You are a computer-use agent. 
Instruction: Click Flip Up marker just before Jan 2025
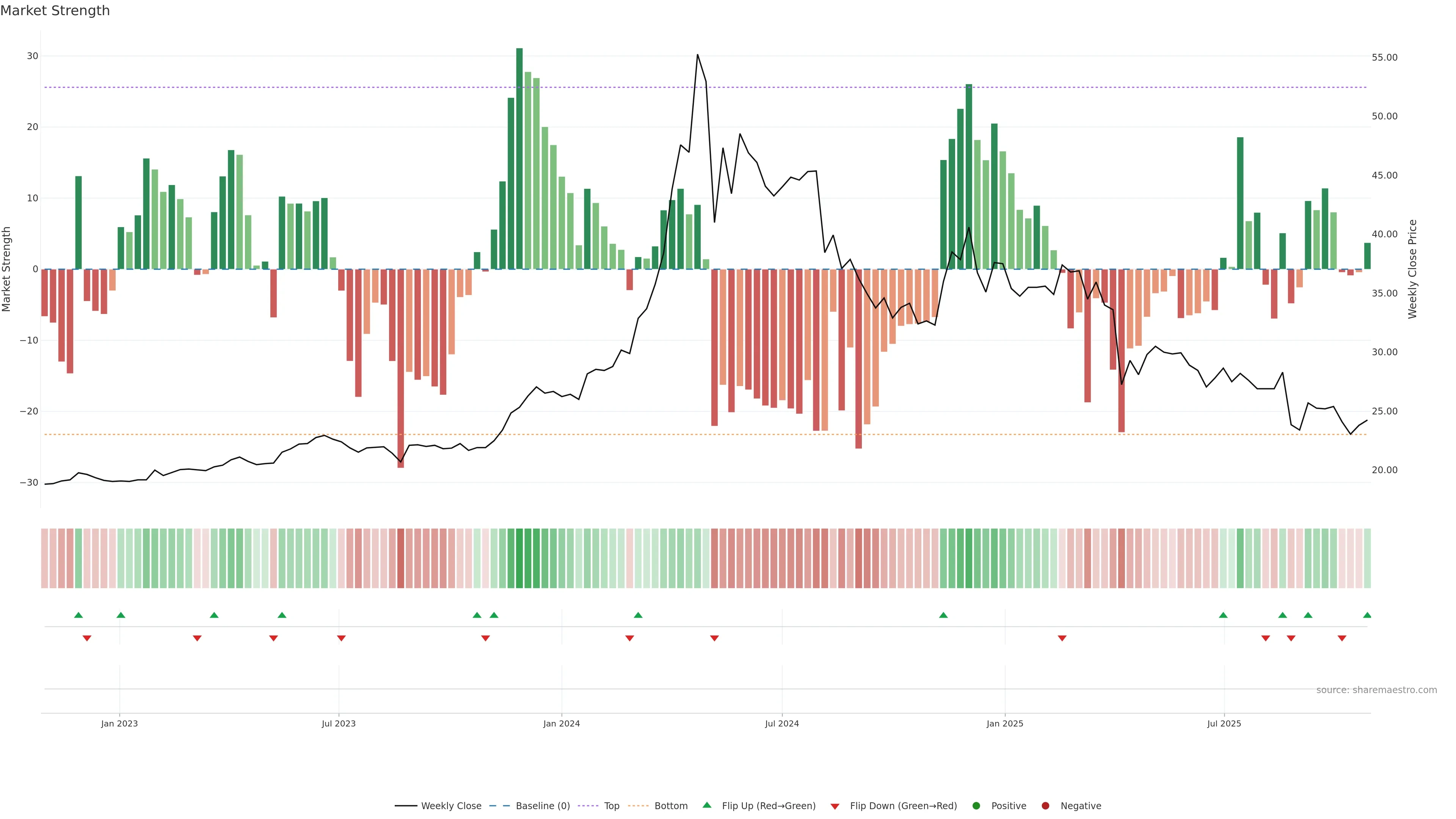tap(943, 615)
